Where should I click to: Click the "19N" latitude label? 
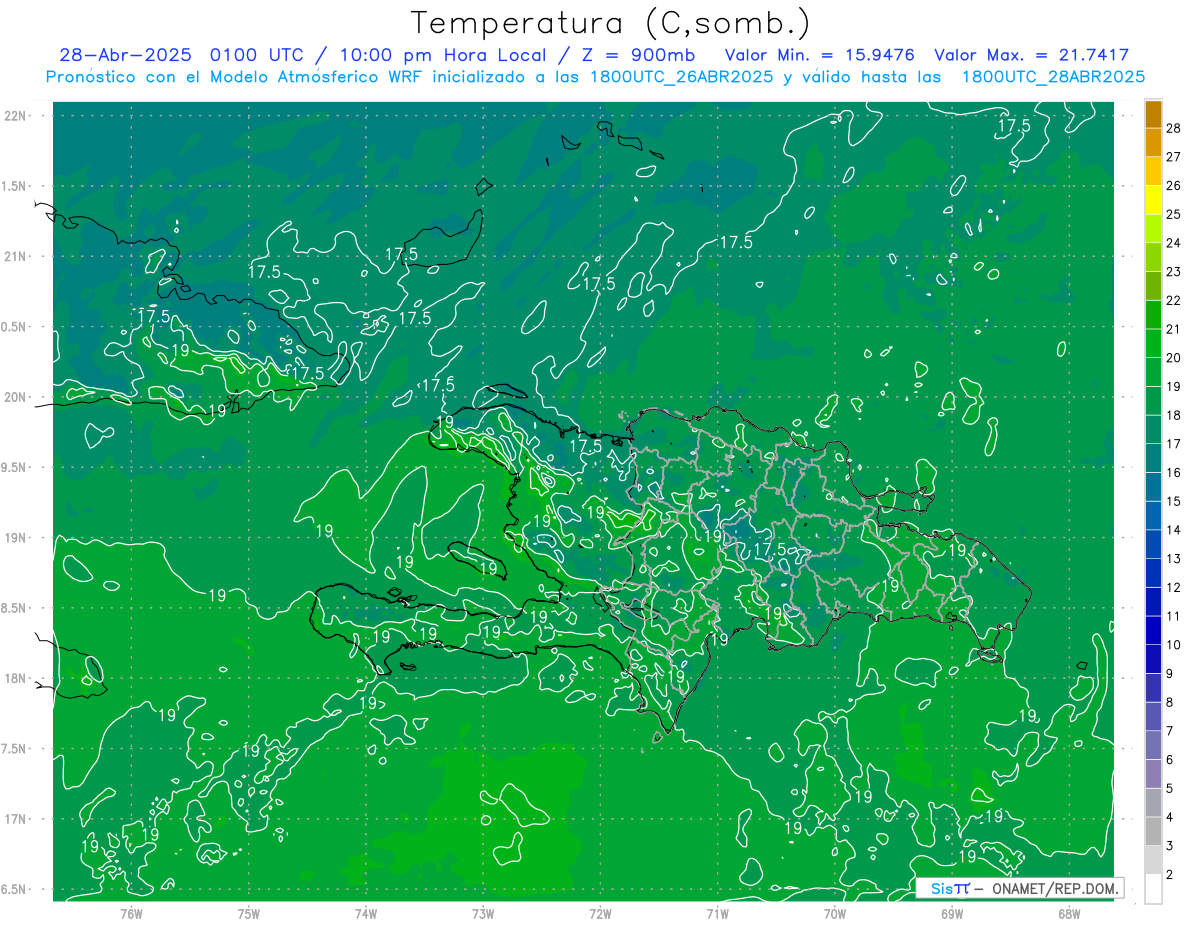click(x=17, y=538)
